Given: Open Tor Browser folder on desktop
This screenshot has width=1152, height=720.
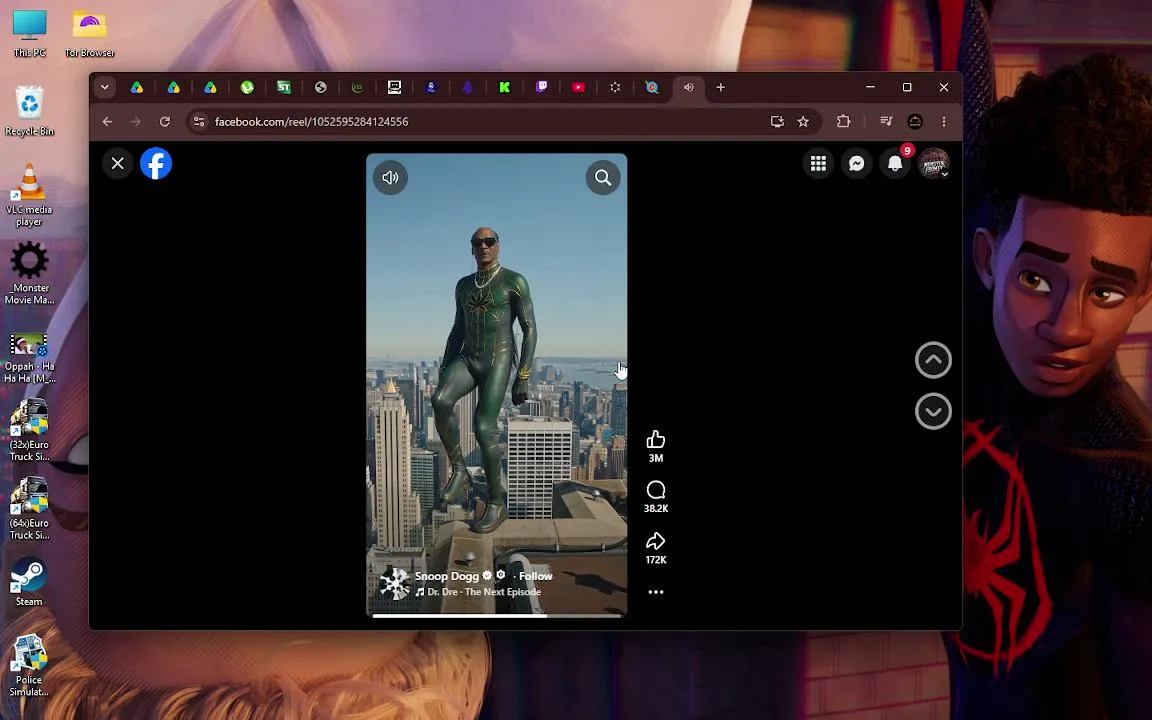Looking at the screenshot, I should (90, 34).
